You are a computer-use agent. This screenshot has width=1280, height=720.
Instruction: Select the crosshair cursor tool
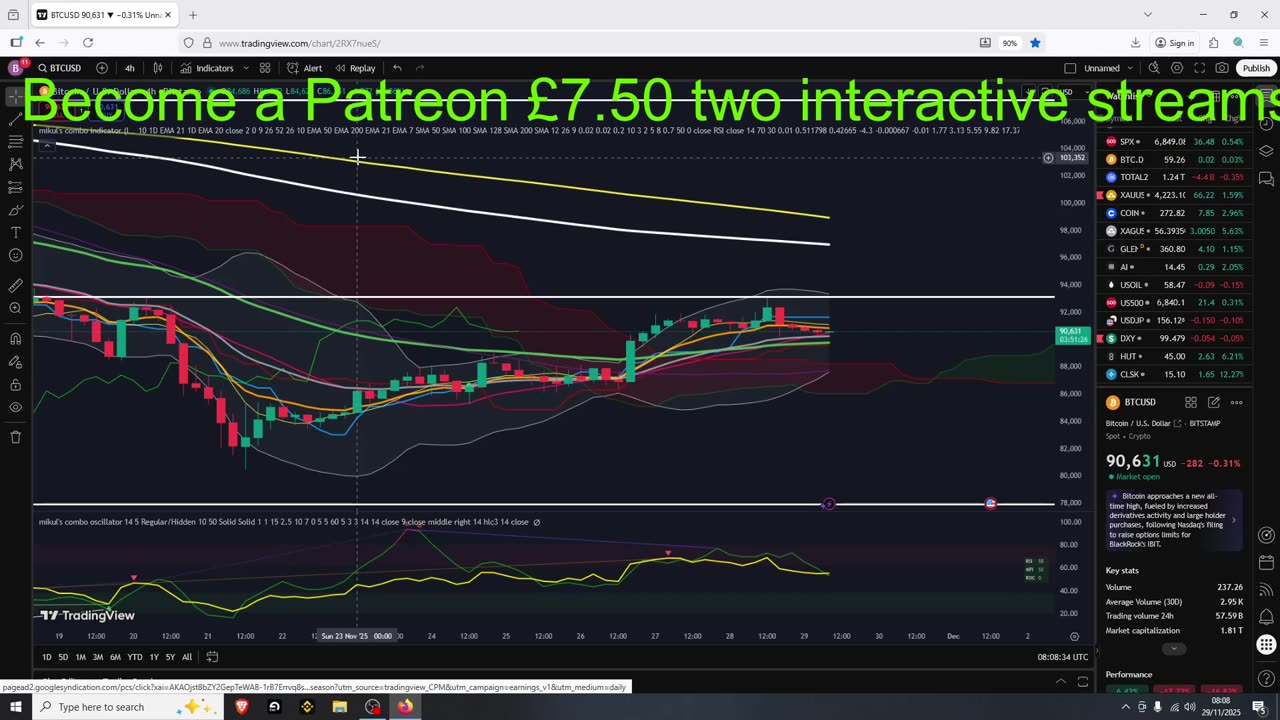pyautogui.click(x=15, y=96)
